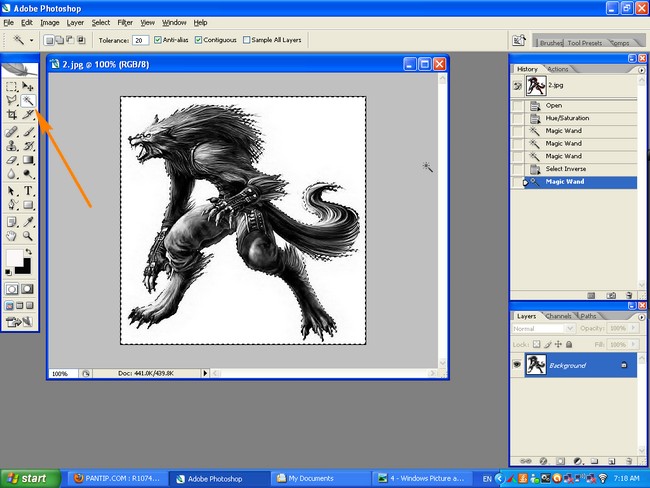The width and height of the screenshot is (650, 488).
Task: Create new snapshot in History panel
Action: click(611, 295)
